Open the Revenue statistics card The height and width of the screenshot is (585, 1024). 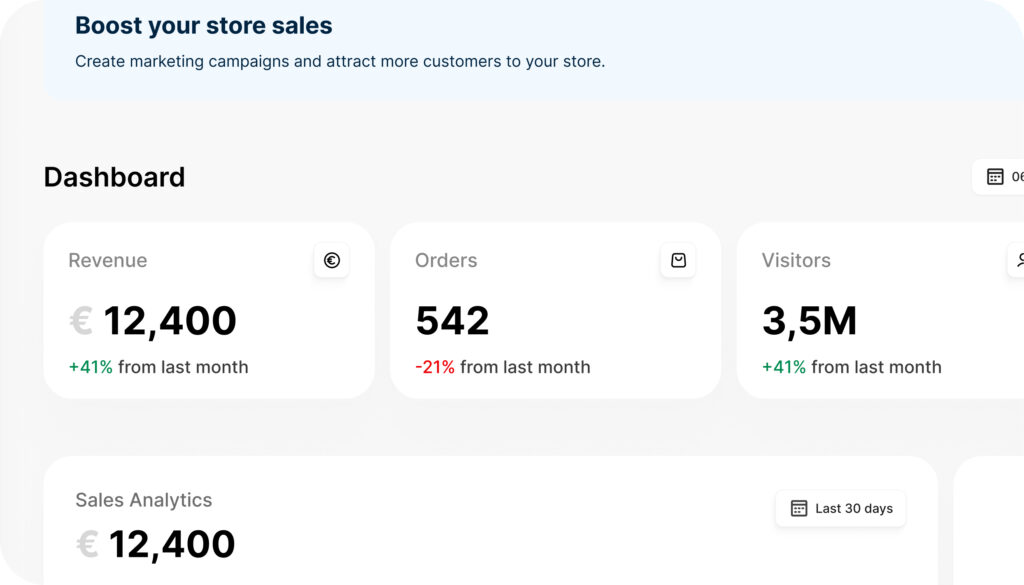[x=209, y=311]
